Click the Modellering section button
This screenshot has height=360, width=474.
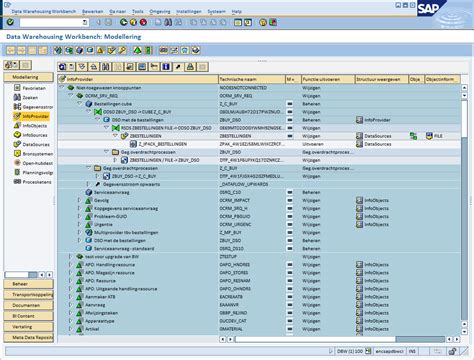point(28,77)
